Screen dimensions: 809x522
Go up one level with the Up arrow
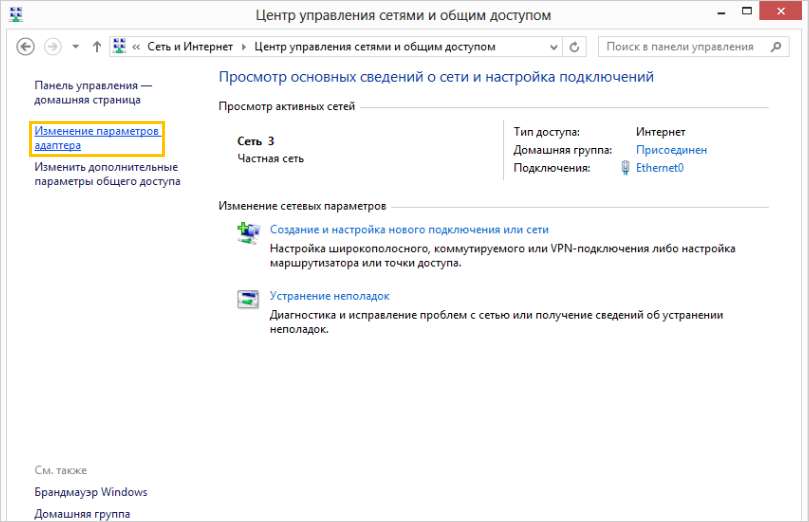tap(96, 47)
